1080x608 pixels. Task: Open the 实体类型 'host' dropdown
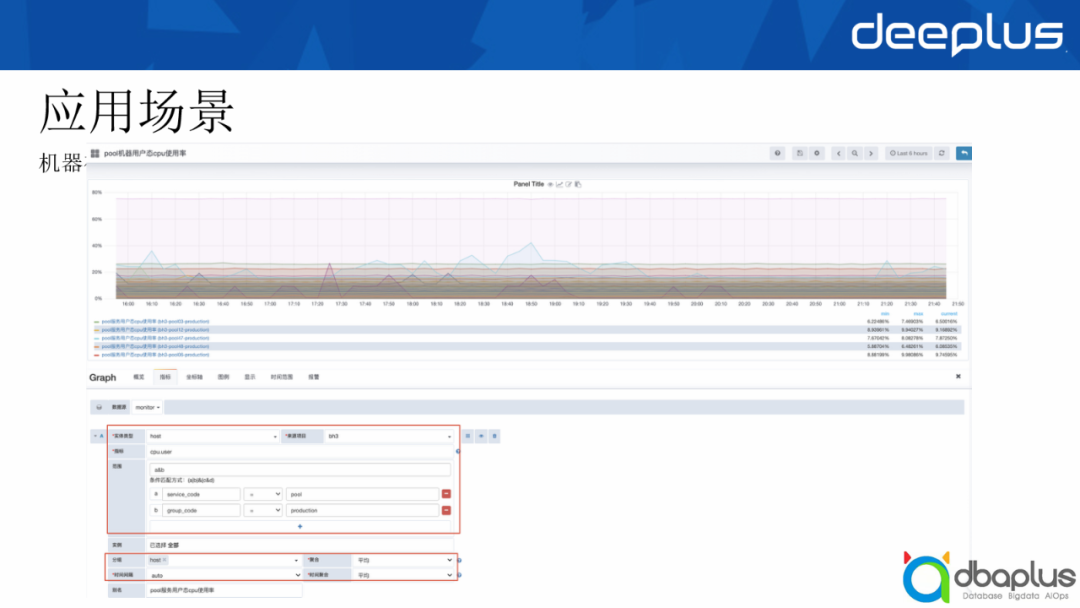point(213,436)
